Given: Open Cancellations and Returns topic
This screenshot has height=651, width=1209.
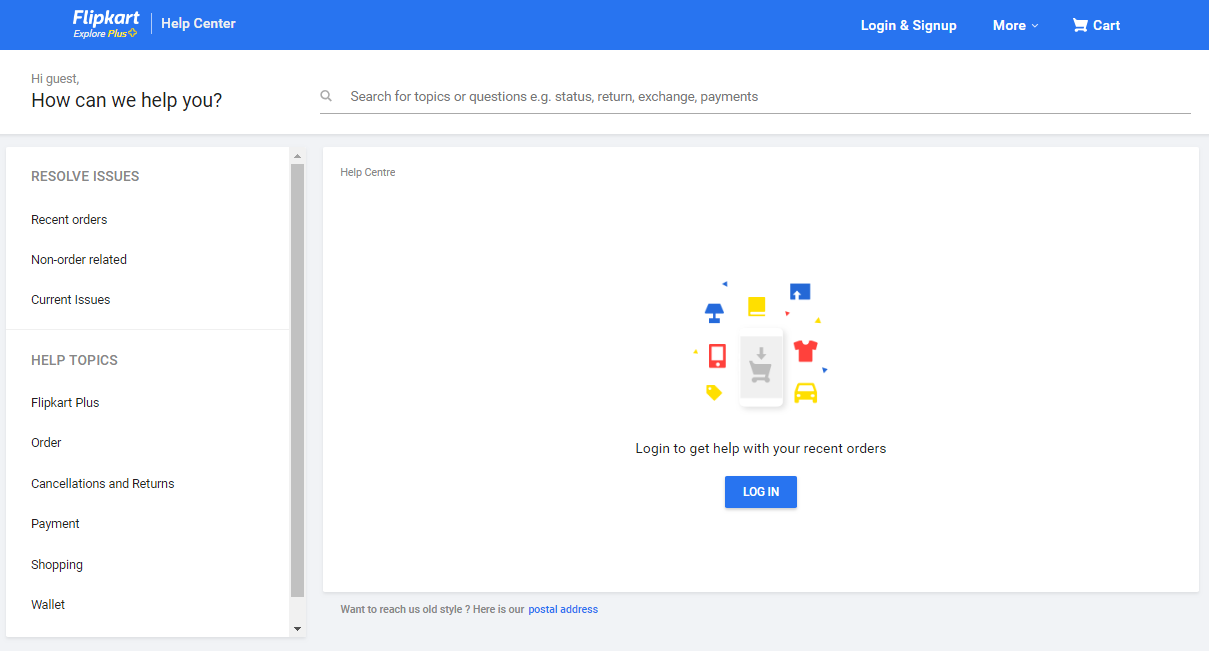Looking at the screenshot, I should point(102,483).
